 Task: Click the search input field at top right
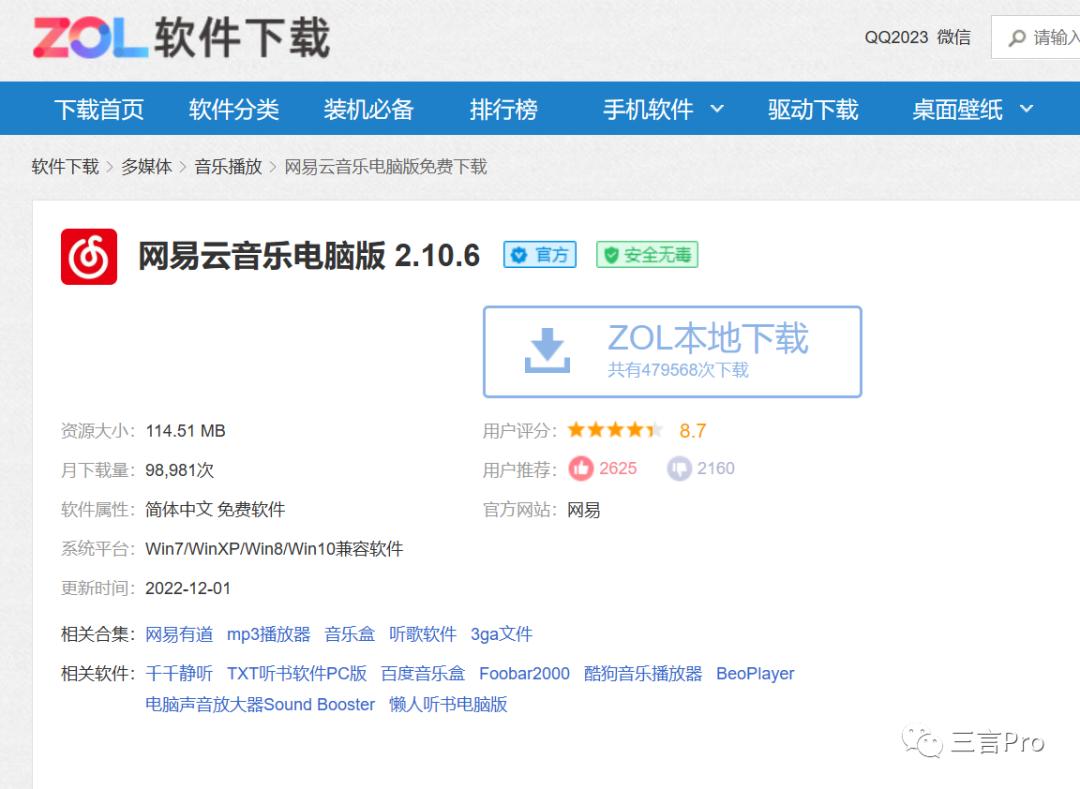(1050, 36)
